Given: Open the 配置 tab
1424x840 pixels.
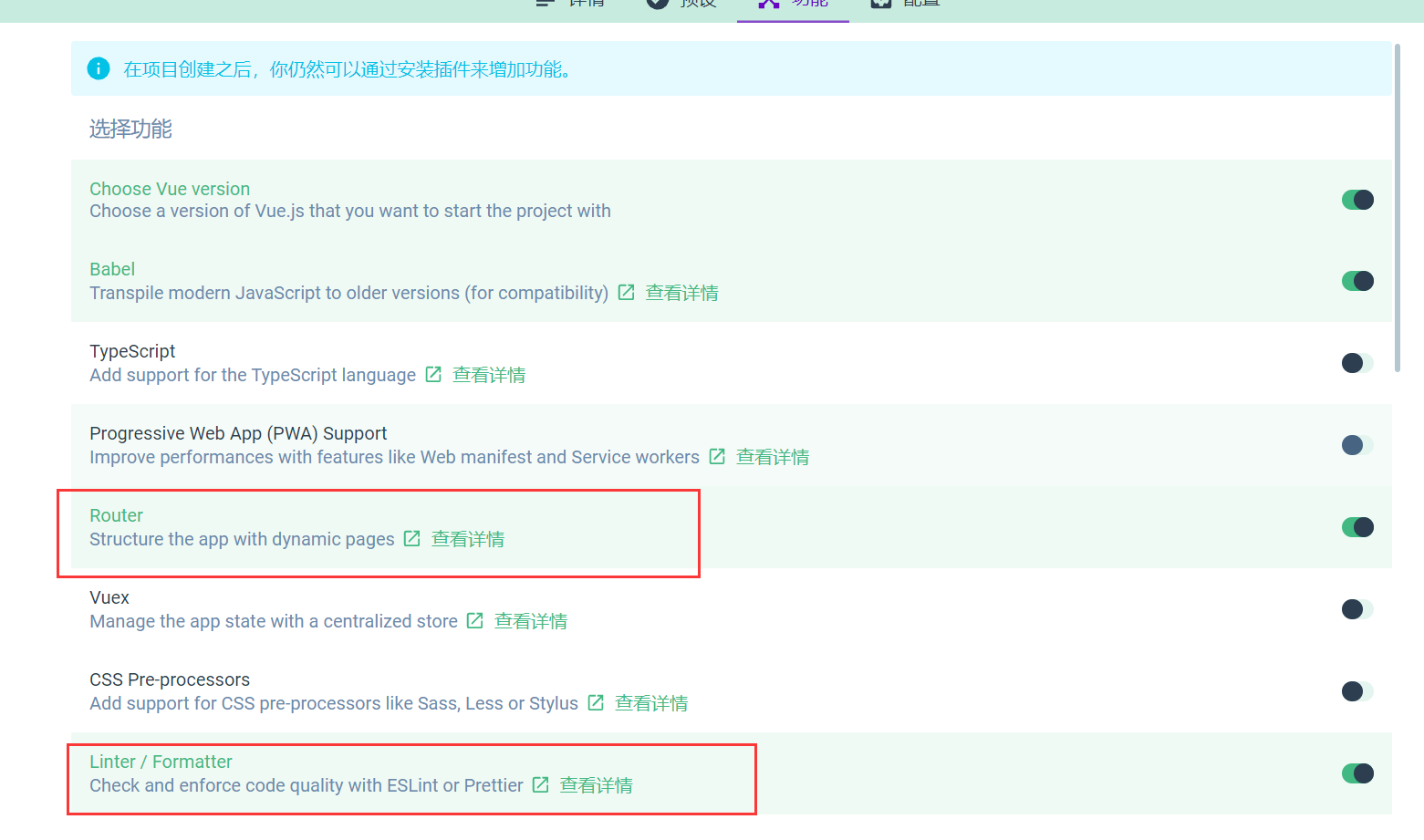Looking at the screenshot, I should (x=920, y=4).
